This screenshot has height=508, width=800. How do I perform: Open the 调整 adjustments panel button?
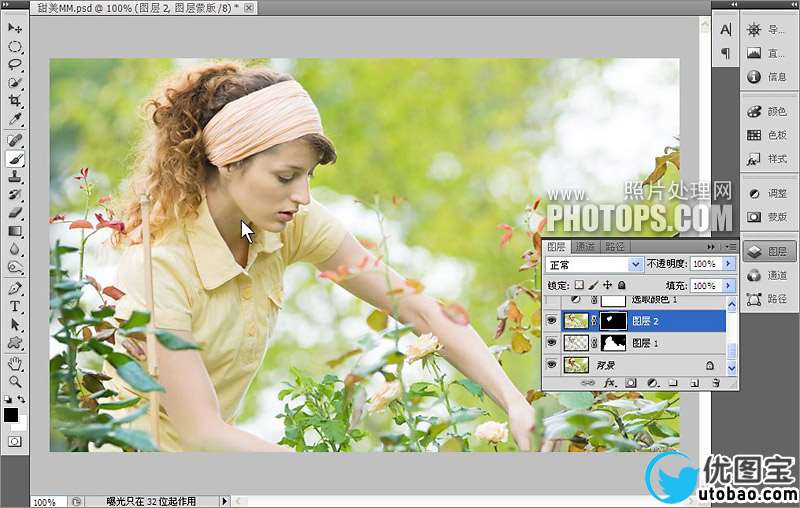pos(766,193)
